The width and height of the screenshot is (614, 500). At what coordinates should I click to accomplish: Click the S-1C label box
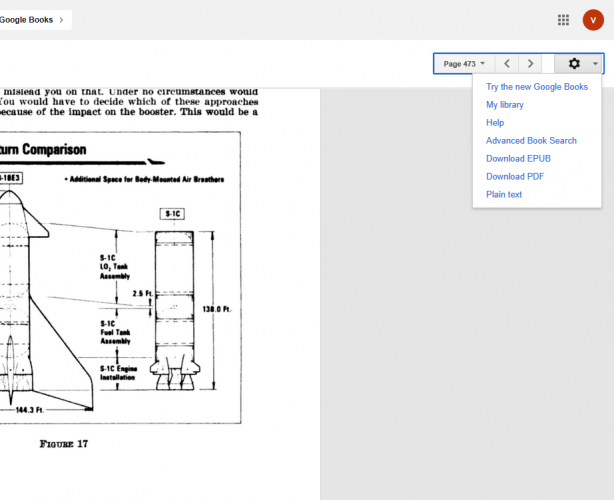pyautogui.click(x=172, y=214)
